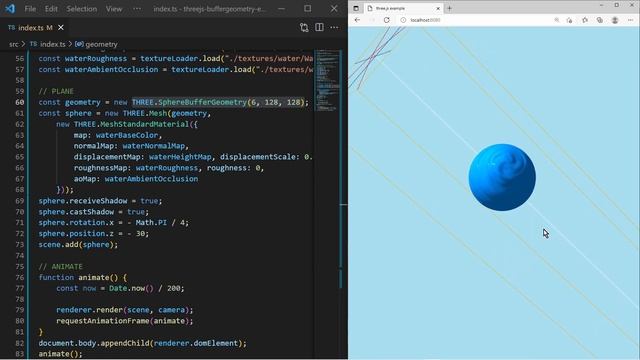Open the Edit menu in VS Code
The image size is (640, 360).
click(x=51, y=9)
